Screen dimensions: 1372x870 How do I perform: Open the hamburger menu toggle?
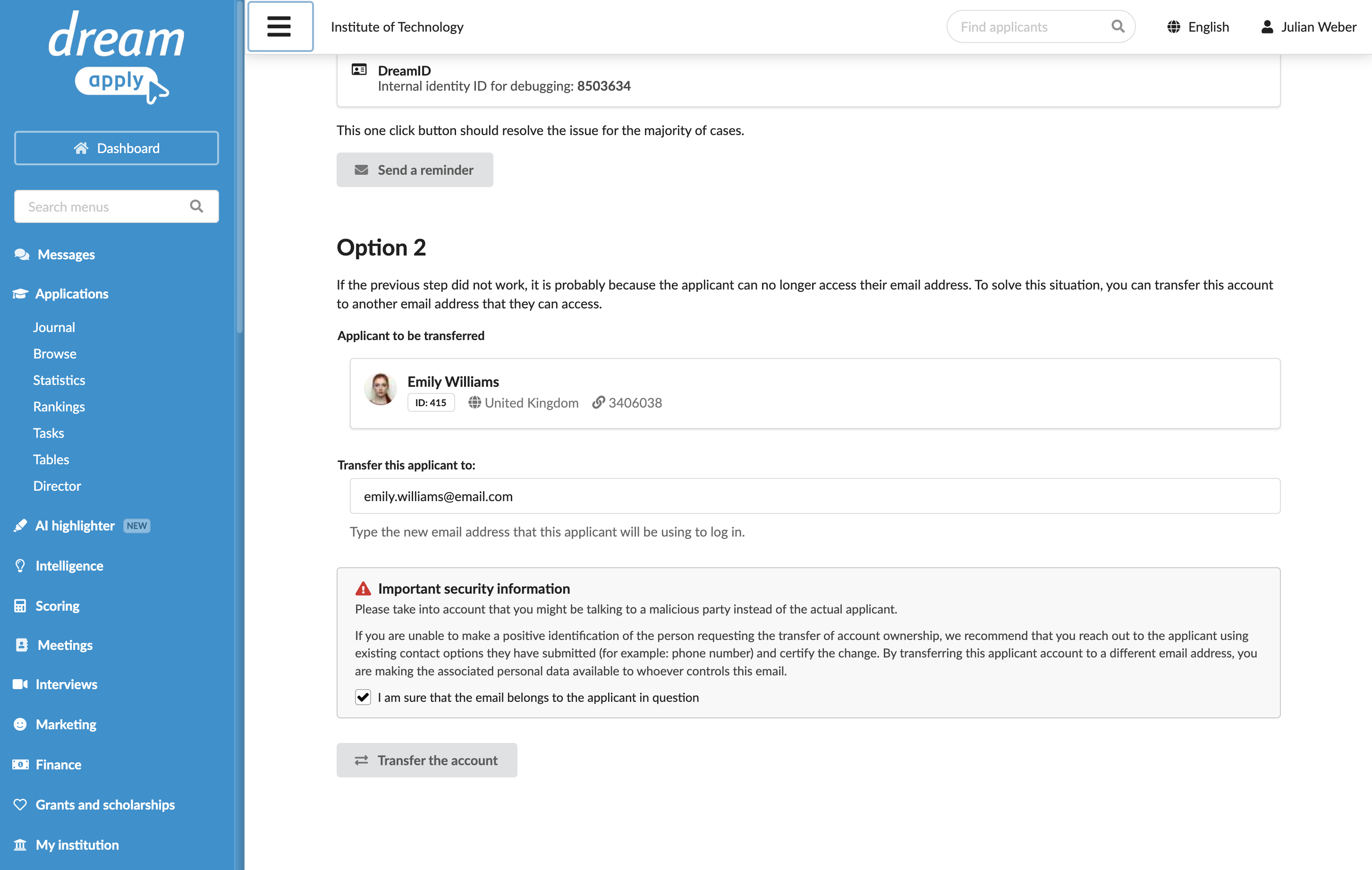pyautogui.click(x=280, y=27)
